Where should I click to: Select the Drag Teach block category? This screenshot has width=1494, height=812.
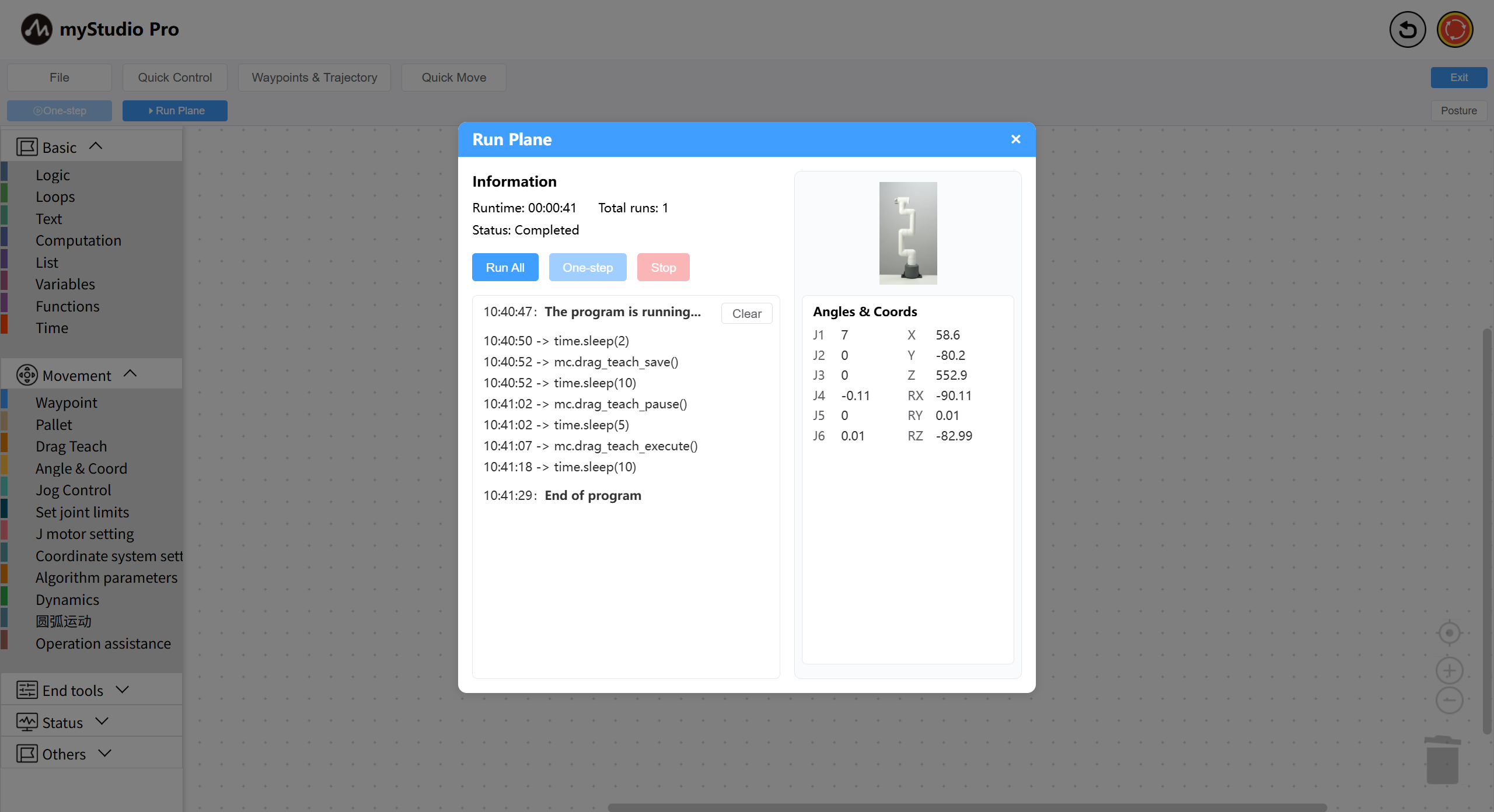(x=71, y=446)
